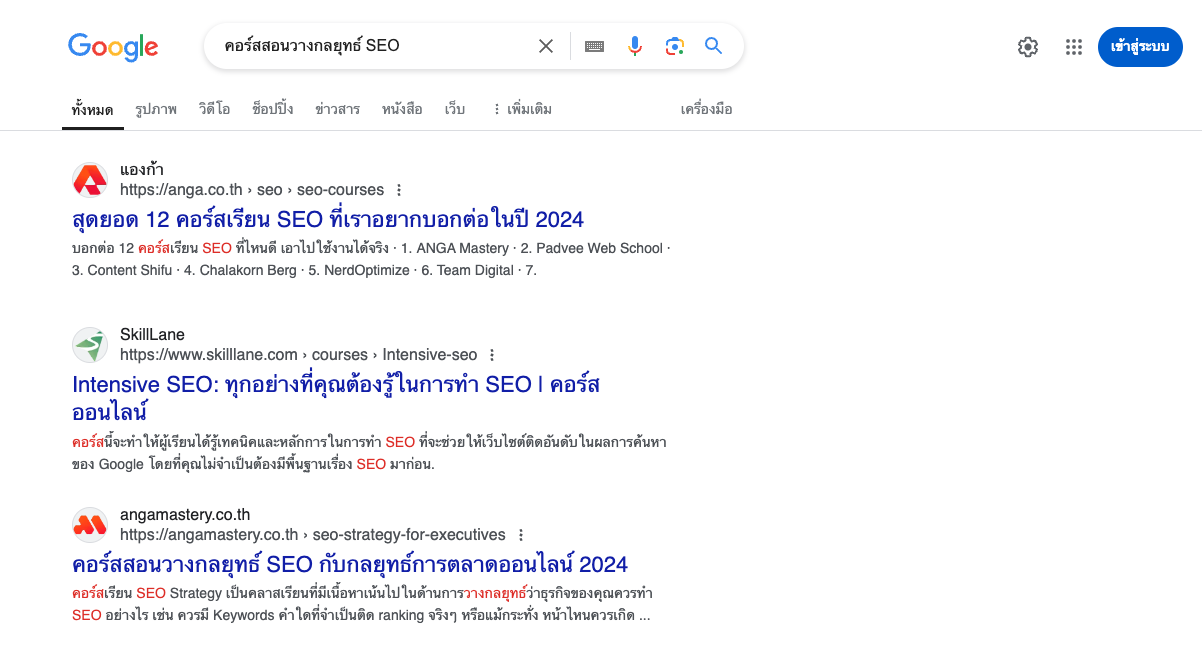Clear the search query with the X
This screenshot has width=1202, height=646.
pos(545,45)
